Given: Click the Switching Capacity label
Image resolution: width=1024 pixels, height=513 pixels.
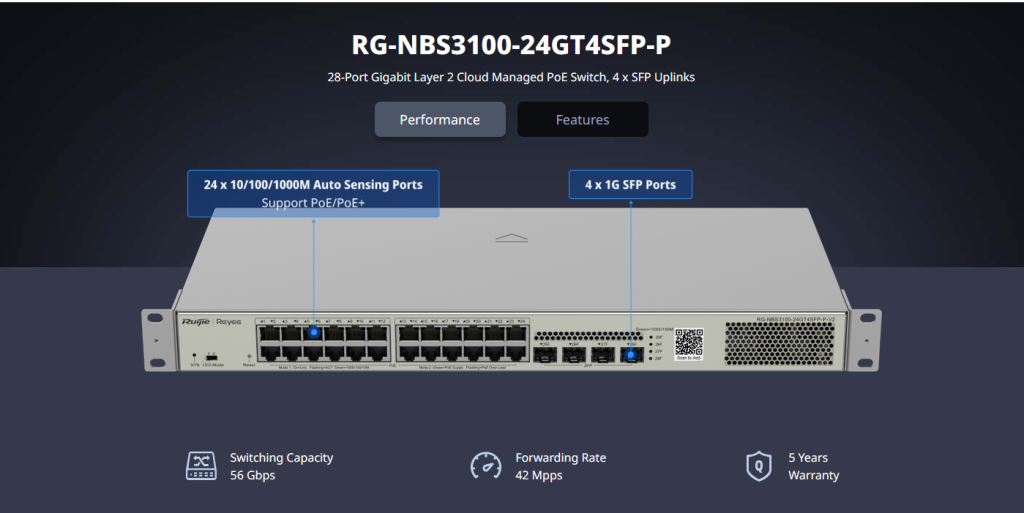Looking at the screenshot, I should (281, 458).
